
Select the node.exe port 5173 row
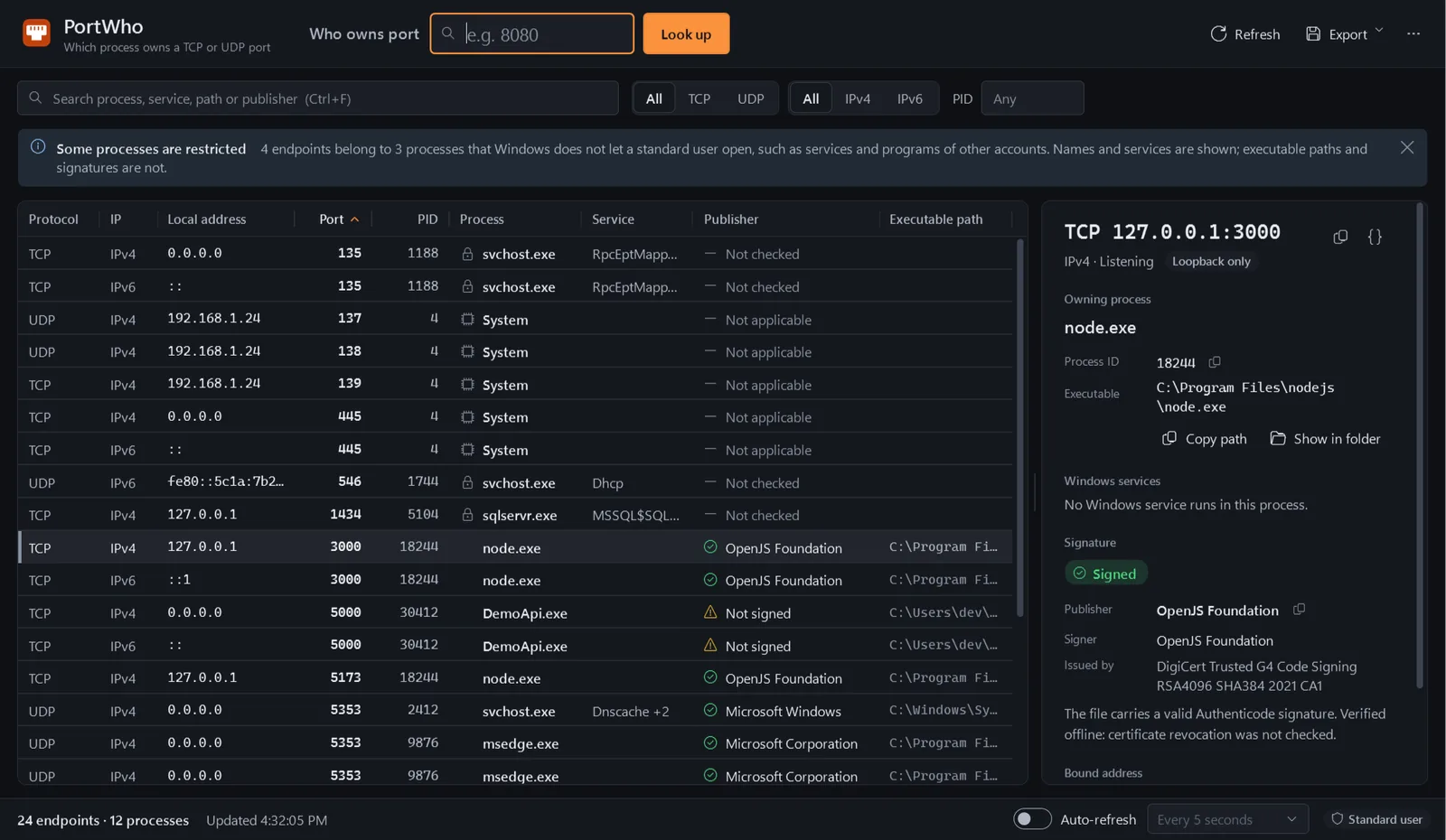click(x=515, y=677)
